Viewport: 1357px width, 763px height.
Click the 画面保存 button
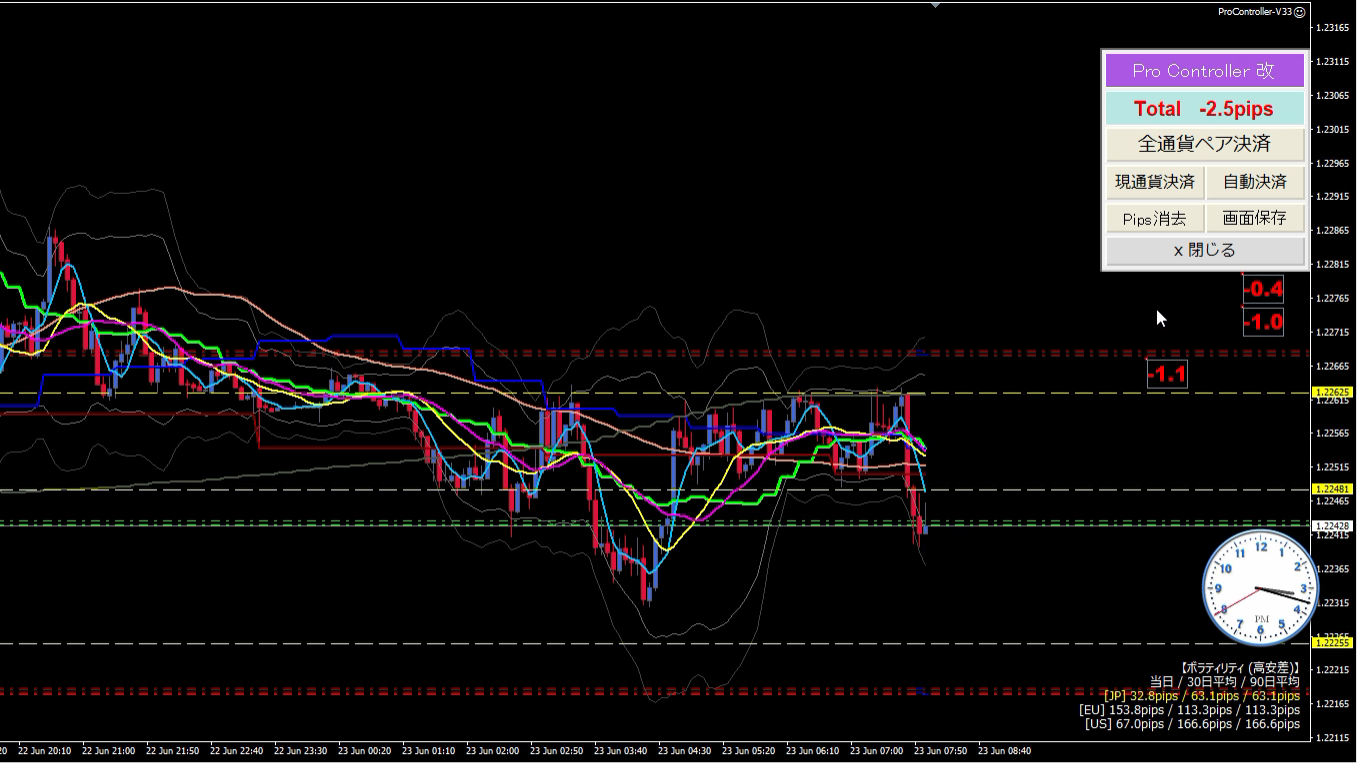point(1255,218)
